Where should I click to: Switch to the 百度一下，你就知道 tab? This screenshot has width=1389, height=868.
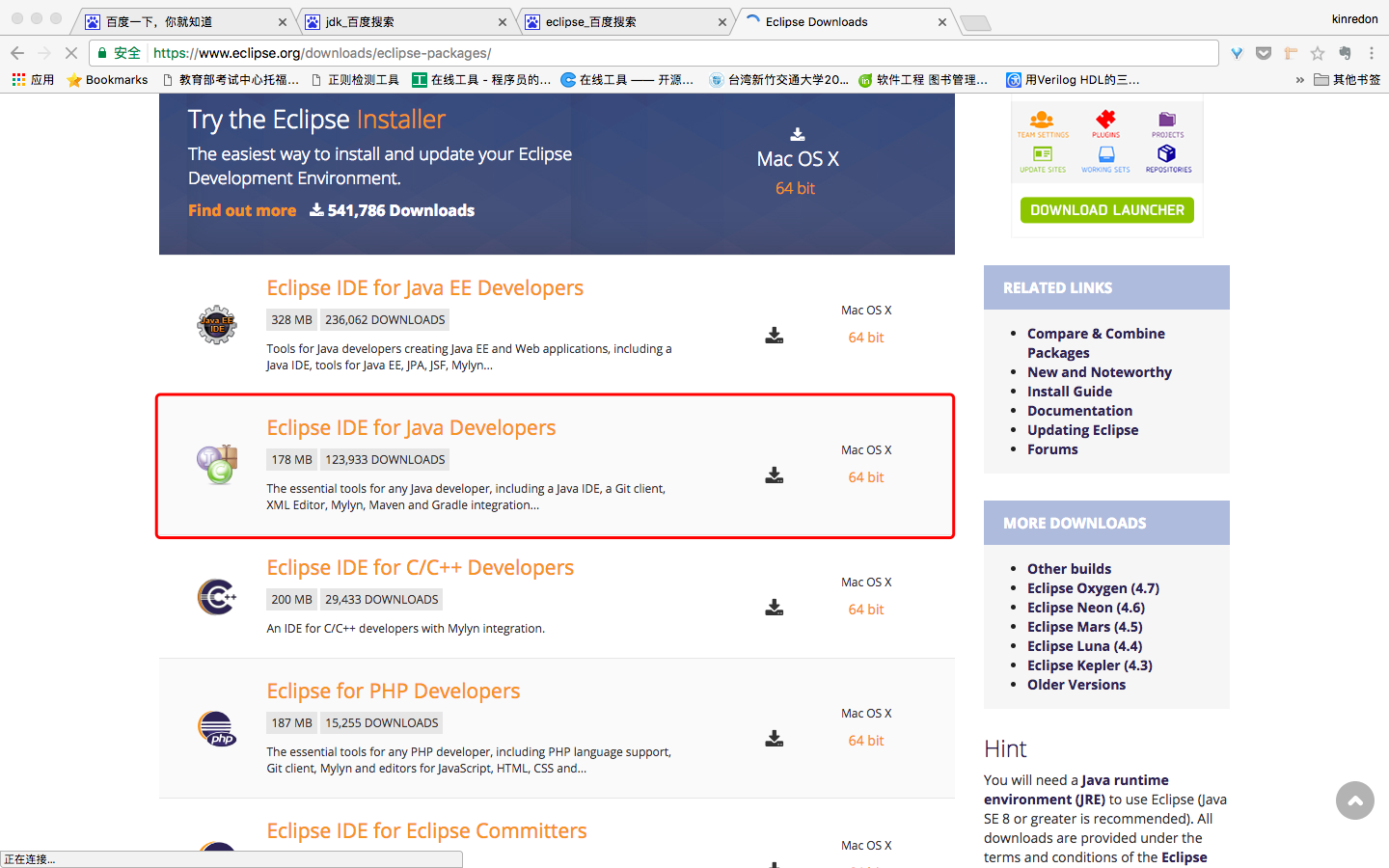click(x=186, y=21)
